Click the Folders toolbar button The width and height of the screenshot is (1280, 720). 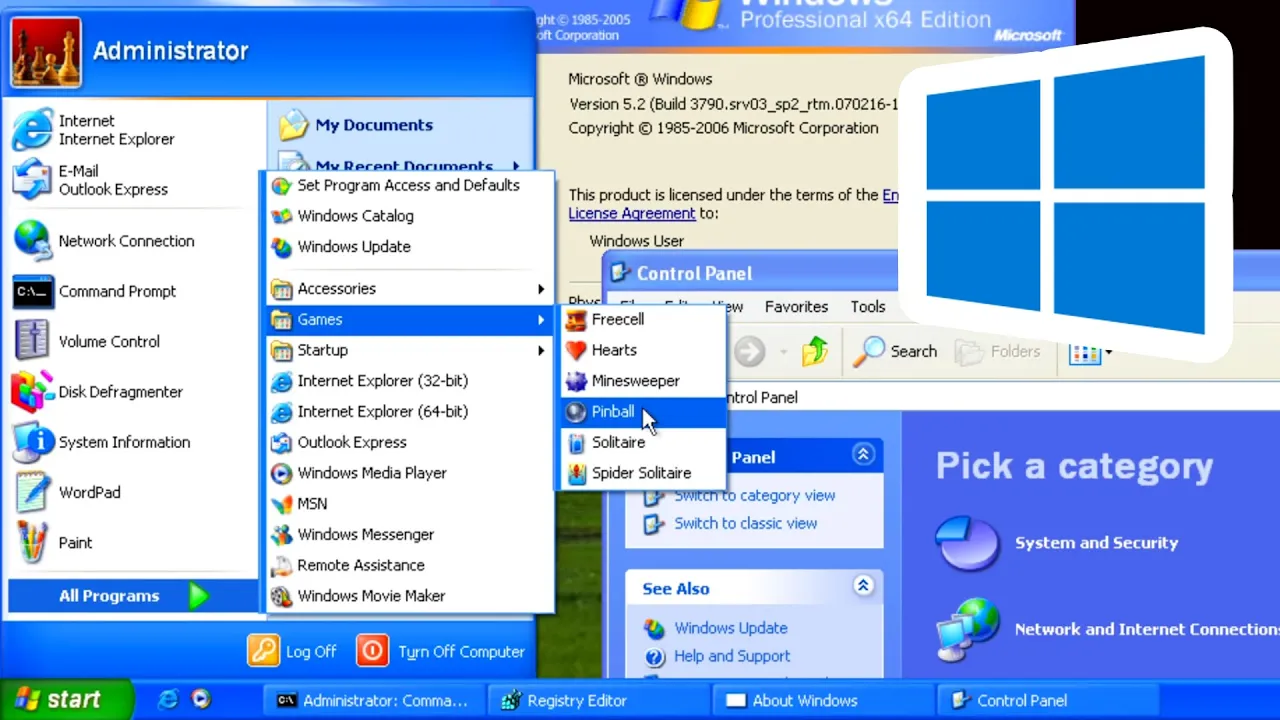click(998, 351)
